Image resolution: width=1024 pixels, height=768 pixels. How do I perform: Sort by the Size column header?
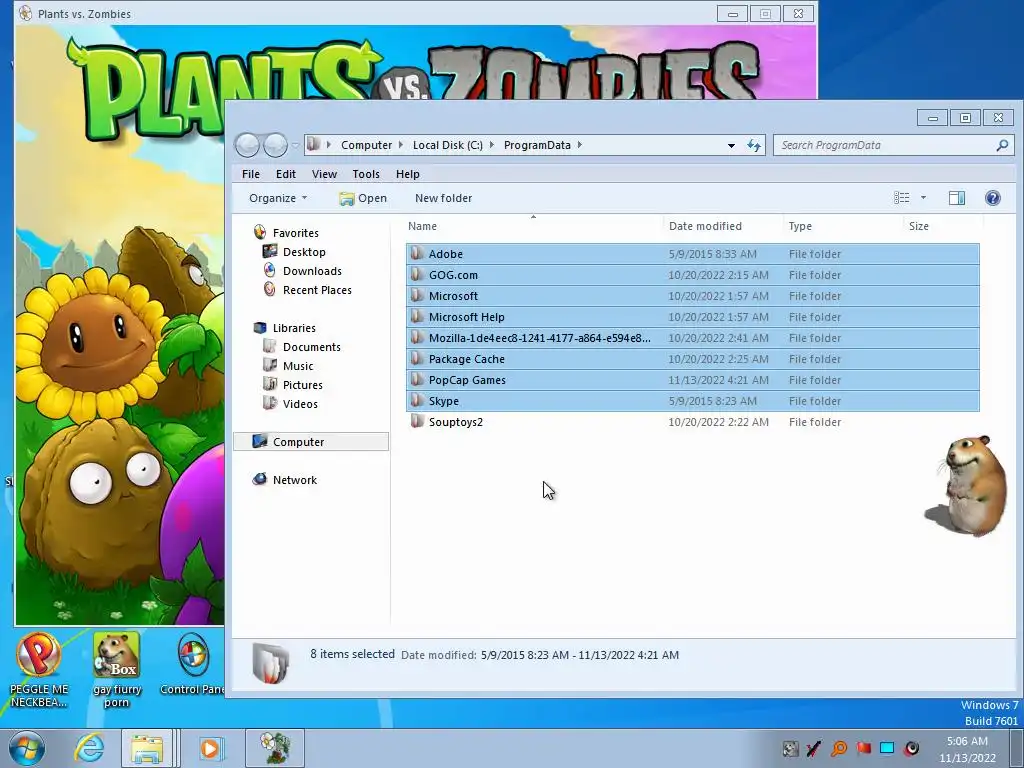944,226
